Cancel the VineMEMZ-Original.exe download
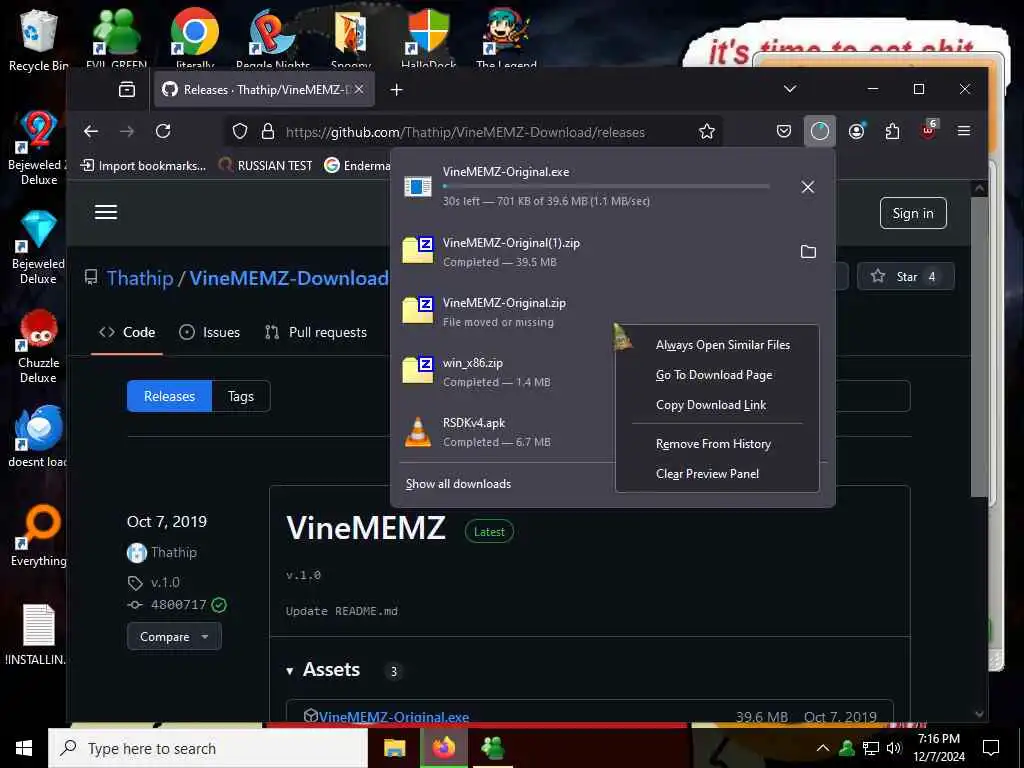This screenshot has height=768, width=1024. 808,187
